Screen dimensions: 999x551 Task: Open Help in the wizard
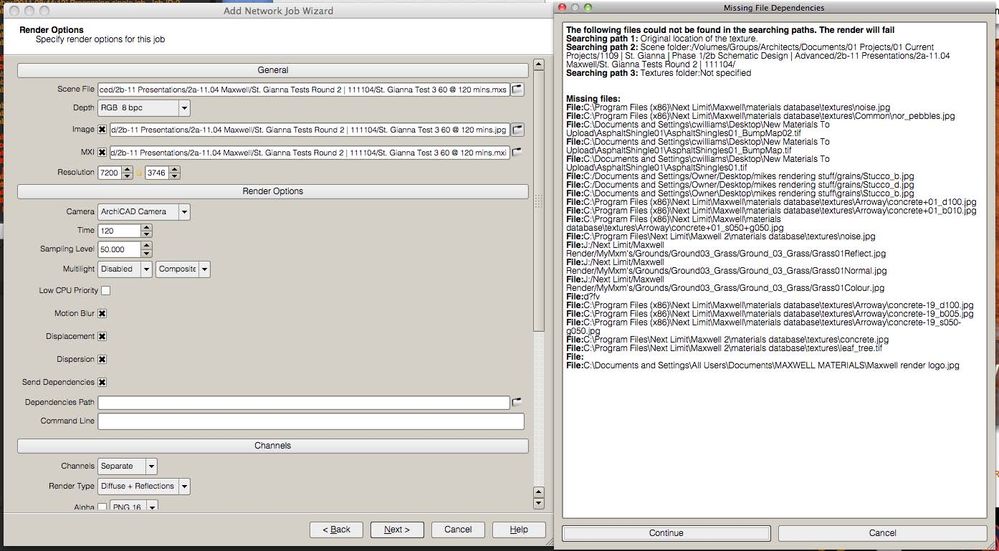[x=519, y=529]
